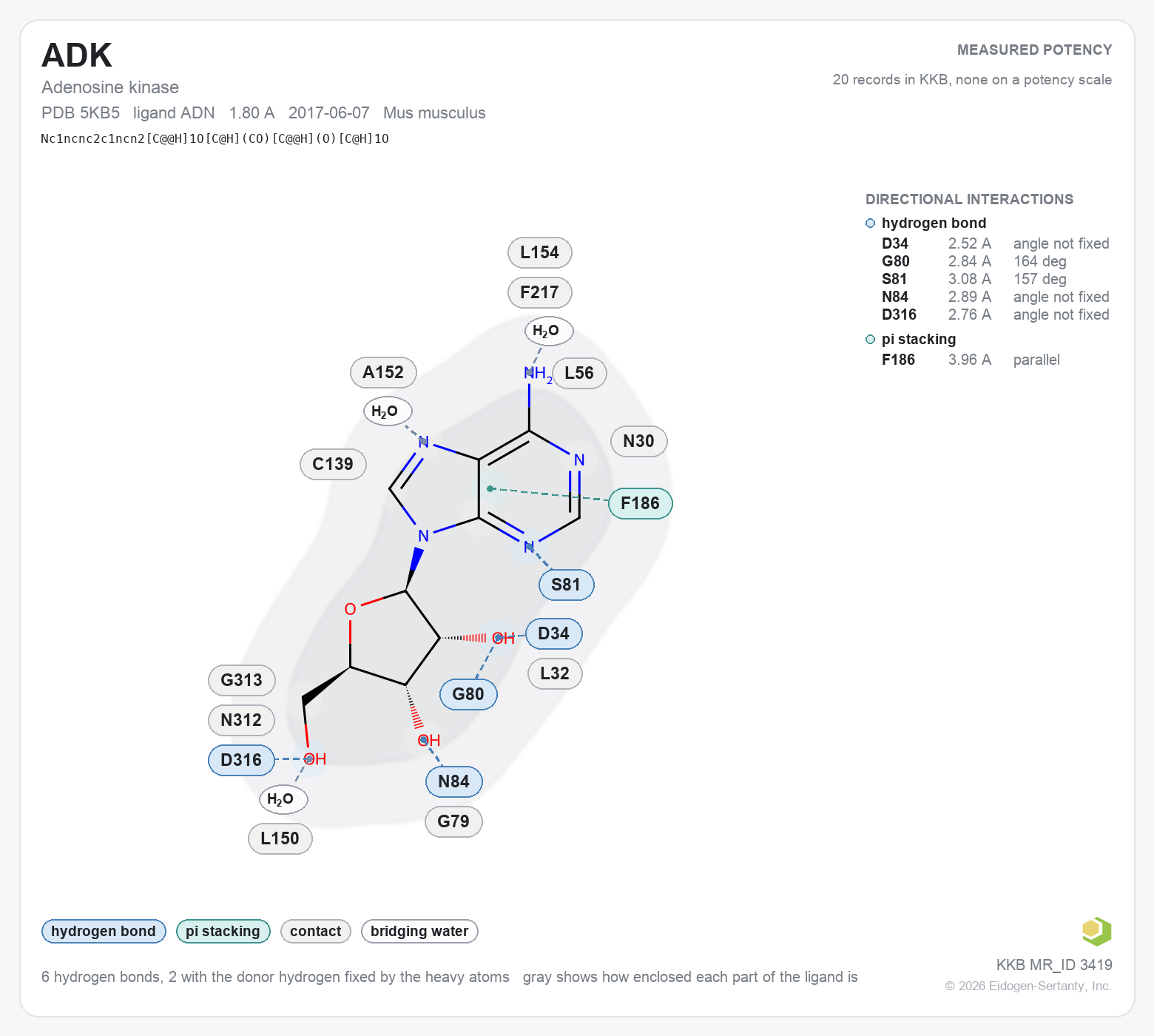Click contact residue N312
1154x1036 pixels.
[241, 720]
